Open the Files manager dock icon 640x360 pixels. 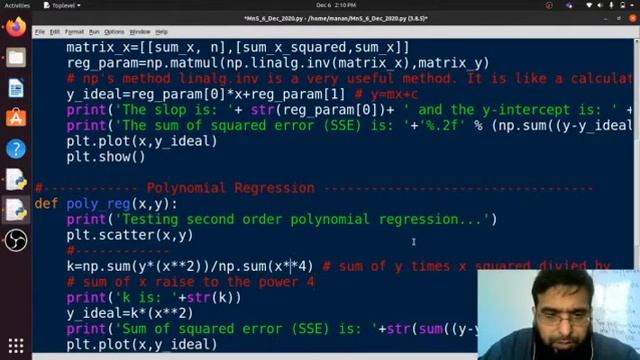[16, 58]
